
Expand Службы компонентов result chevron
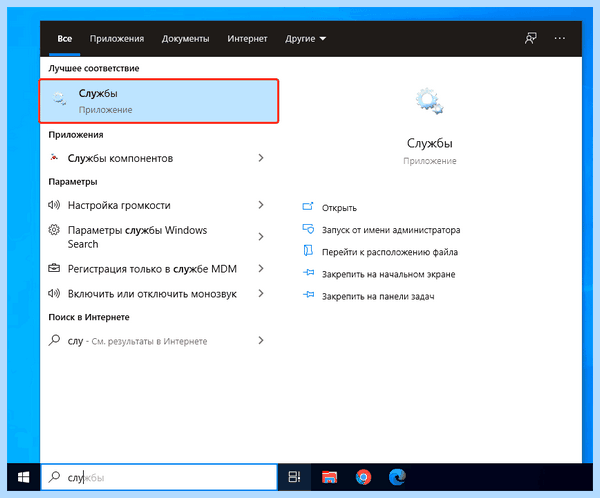pyautogui.click(x=261, y=158)
